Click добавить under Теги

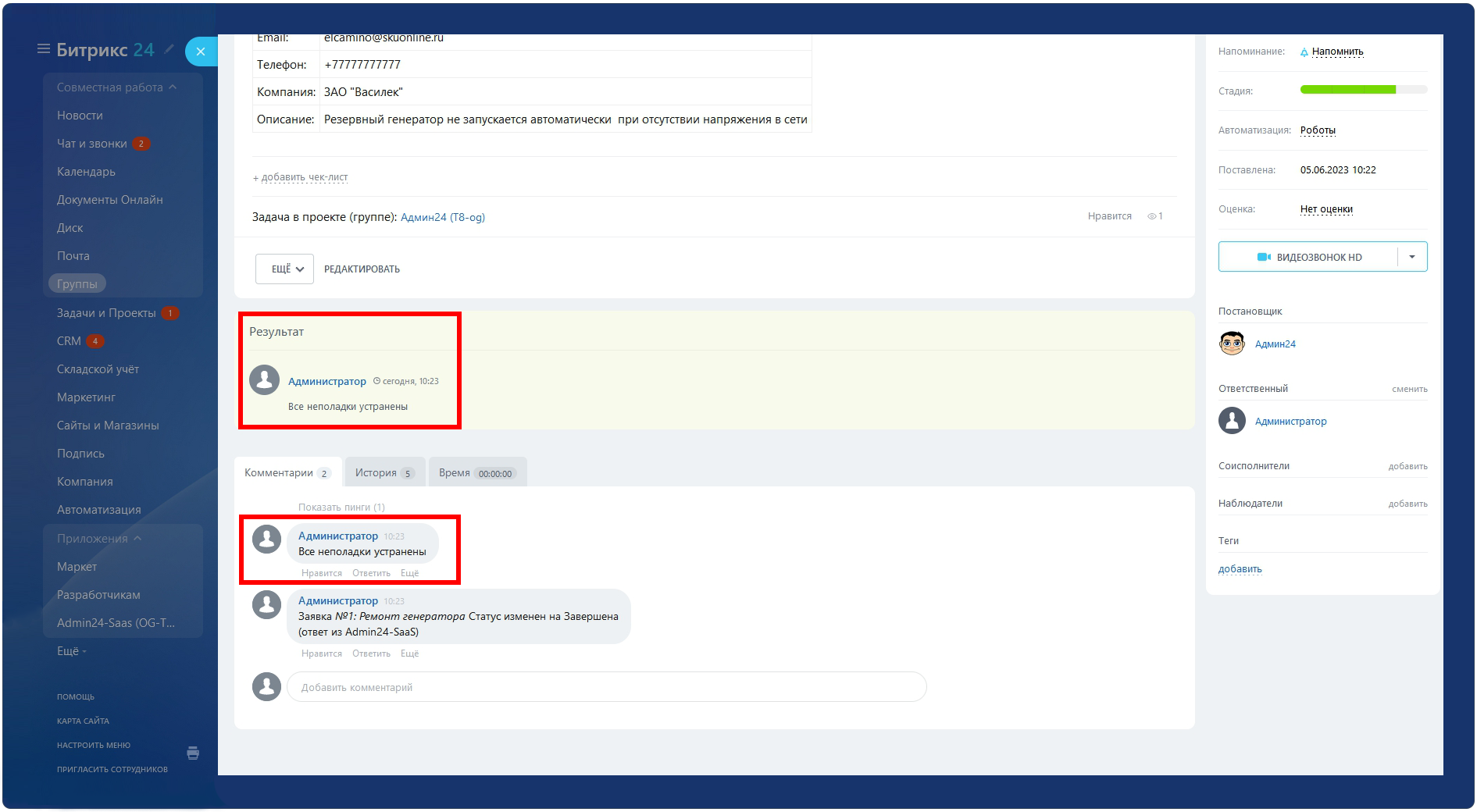1240,569
